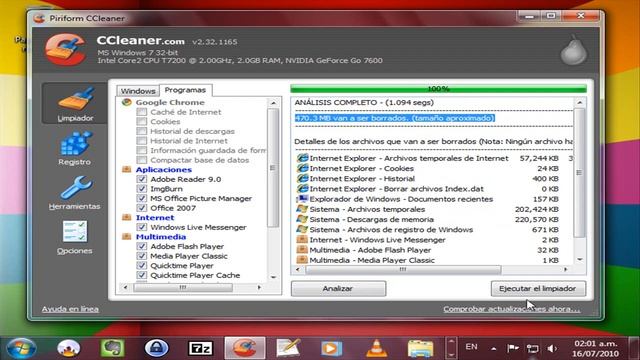This screenshot has width=640, height=360.
Task: Toggle Quicktime Player Cache checkbox
Action: click(142, 275)
